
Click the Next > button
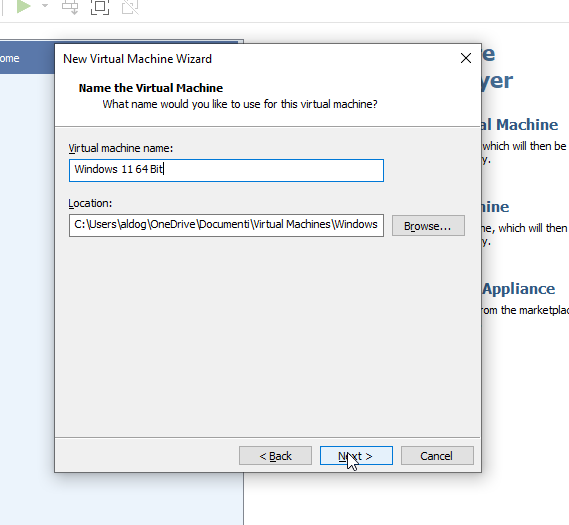click(x=356, y=455)
